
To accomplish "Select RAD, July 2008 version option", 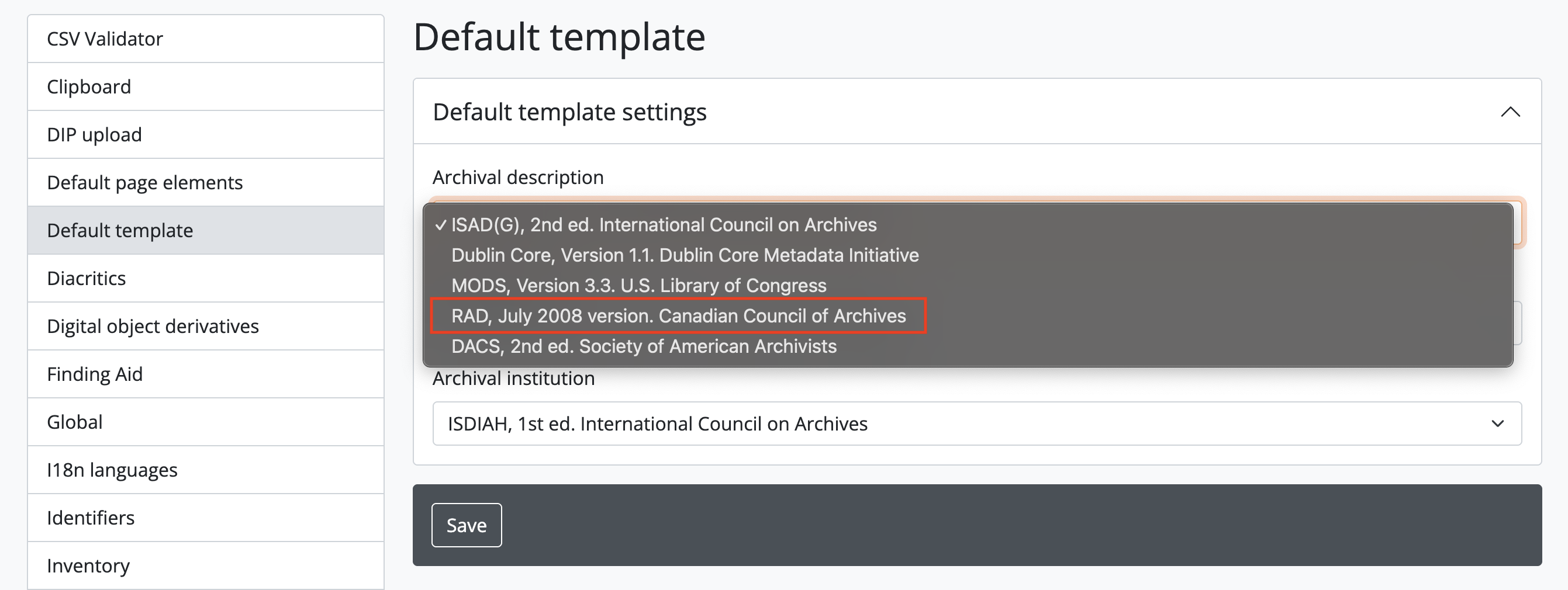I will coord(678,315).
